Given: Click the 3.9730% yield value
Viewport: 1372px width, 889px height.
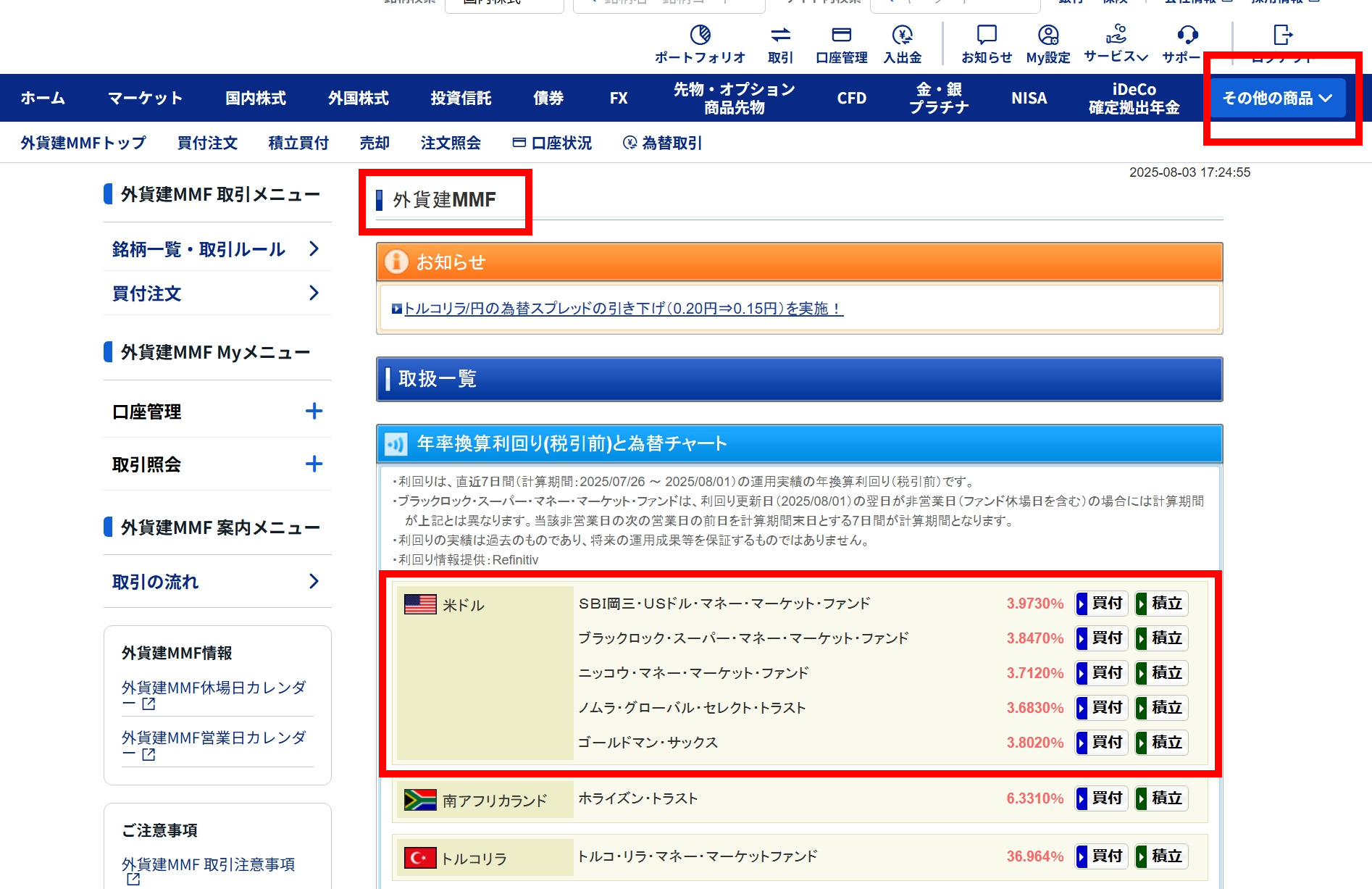Looking at the screenshot, I should (1035, 604).
